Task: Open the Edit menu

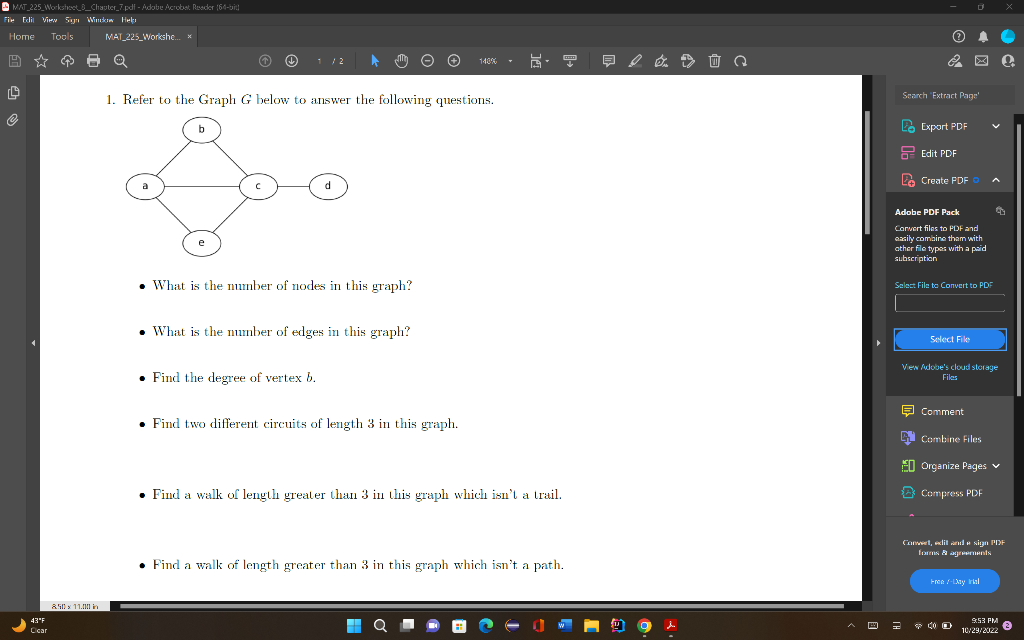Action: click(x=28, y=20)
